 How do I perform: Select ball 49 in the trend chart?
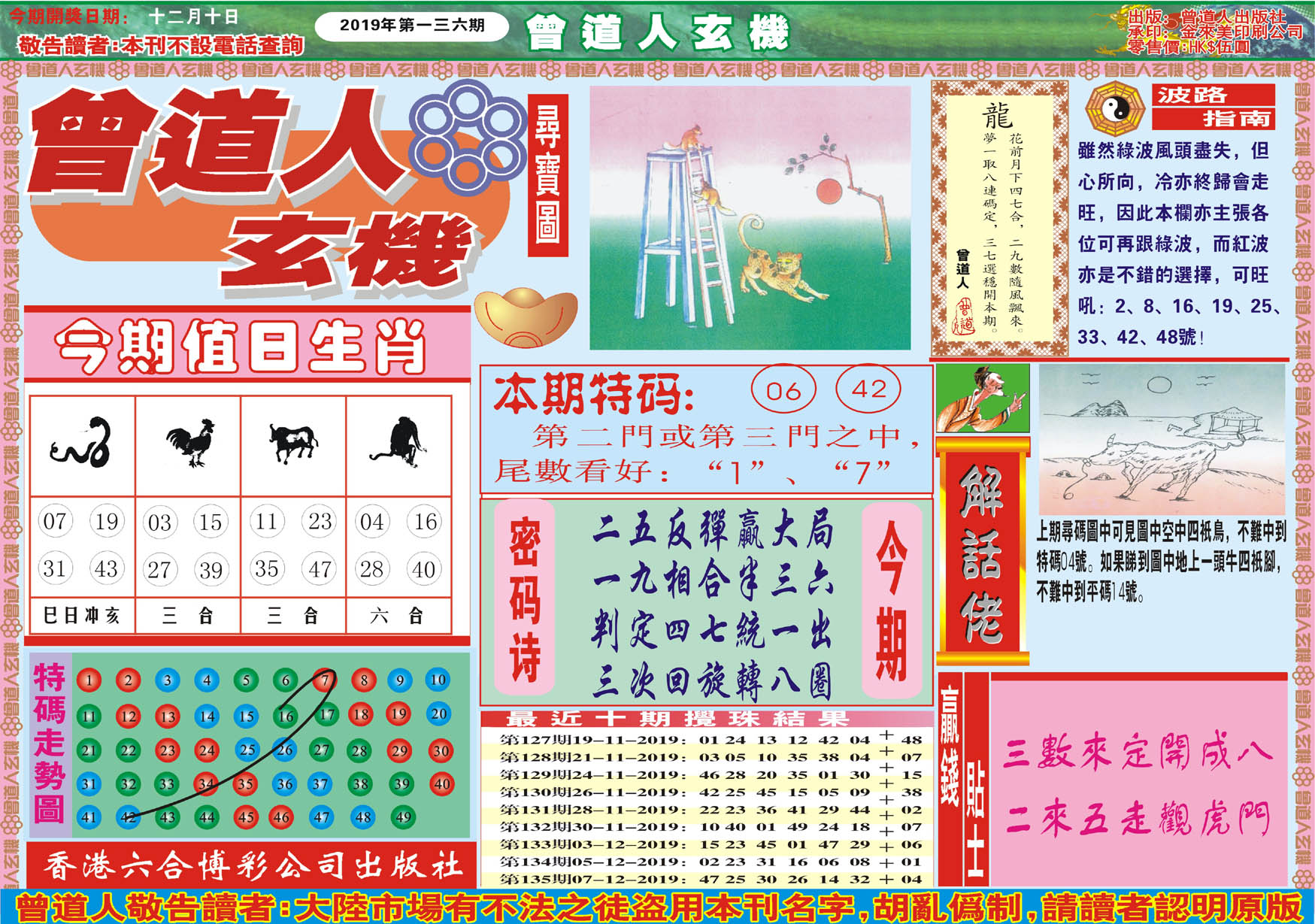(404, 817)
